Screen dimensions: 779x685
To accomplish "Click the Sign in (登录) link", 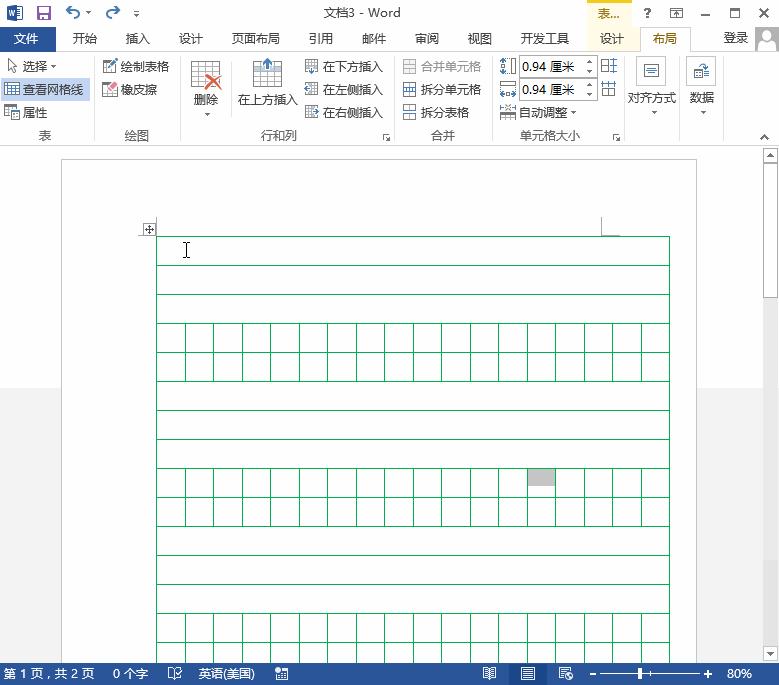I will (x=736, y=38).
